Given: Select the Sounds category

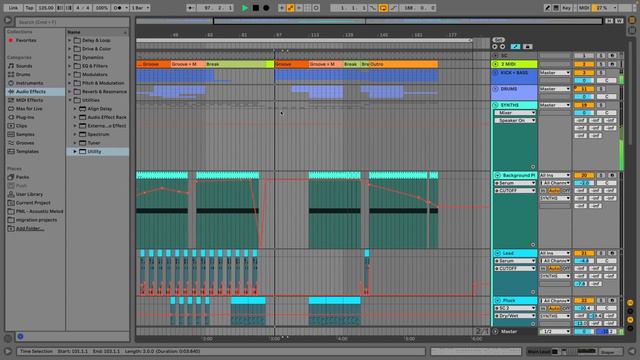Looking at the screenshot, I should click(x=24, y=66).
